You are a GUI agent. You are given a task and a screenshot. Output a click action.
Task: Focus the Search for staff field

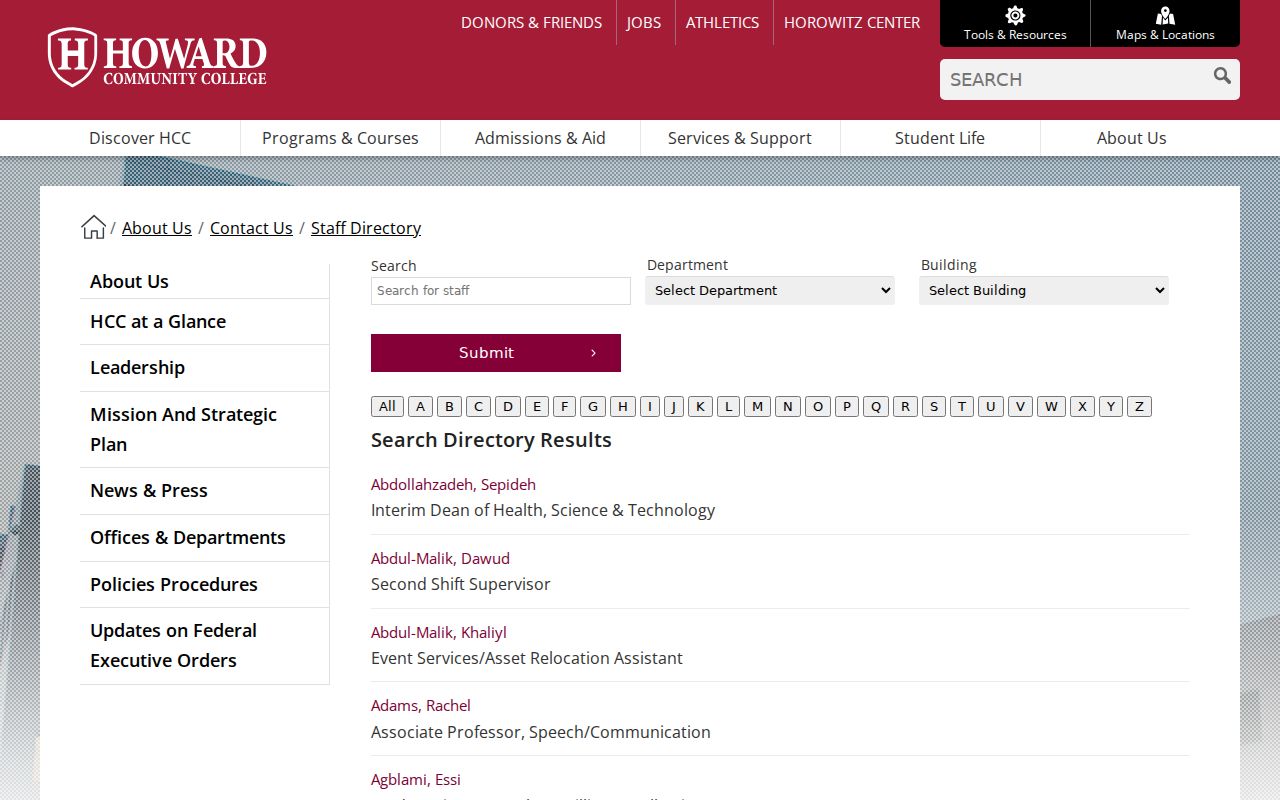pyautogui.click(x=501, y=290)
